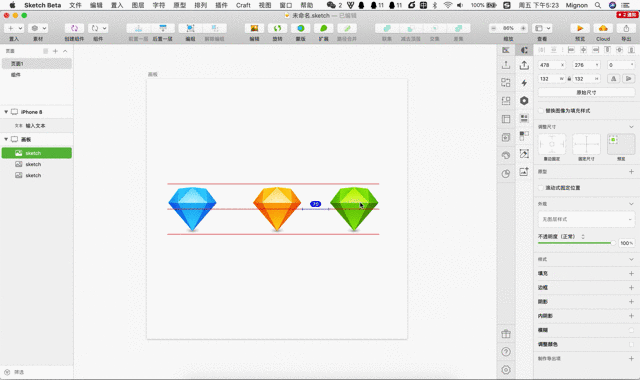The image size is (640, 380).
Task: Click the lightning bolt plugin icon
Action: tap(524, 83)
